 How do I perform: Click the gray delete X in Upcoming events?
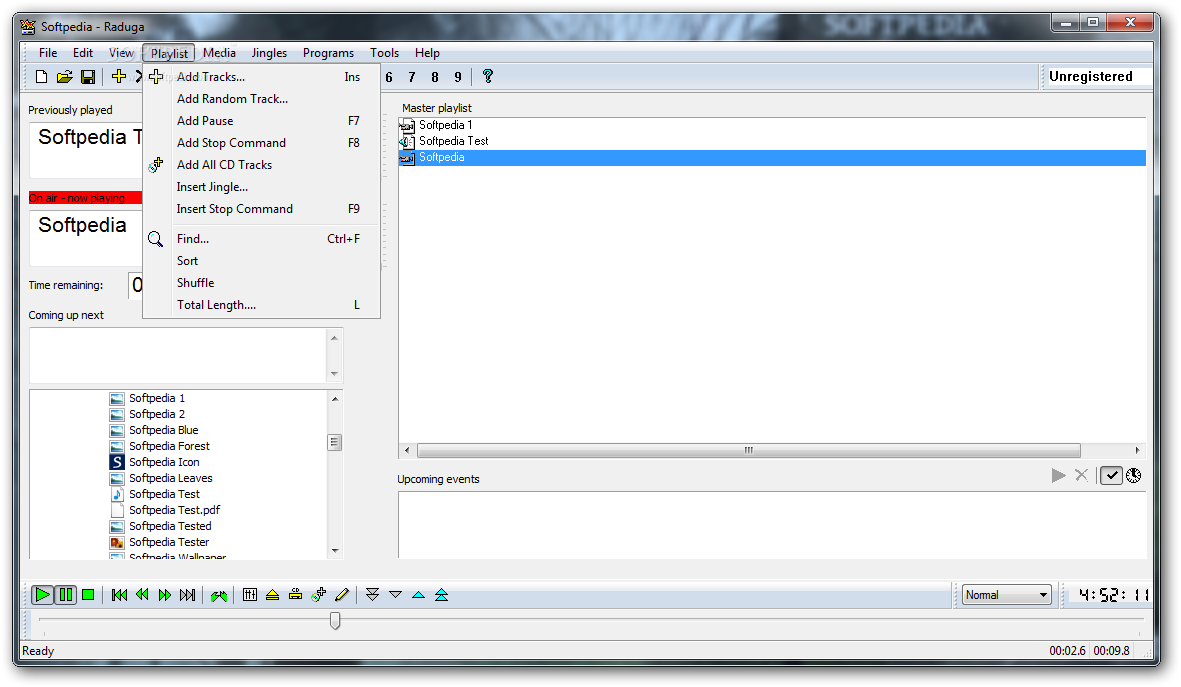tap(1082, 475)
